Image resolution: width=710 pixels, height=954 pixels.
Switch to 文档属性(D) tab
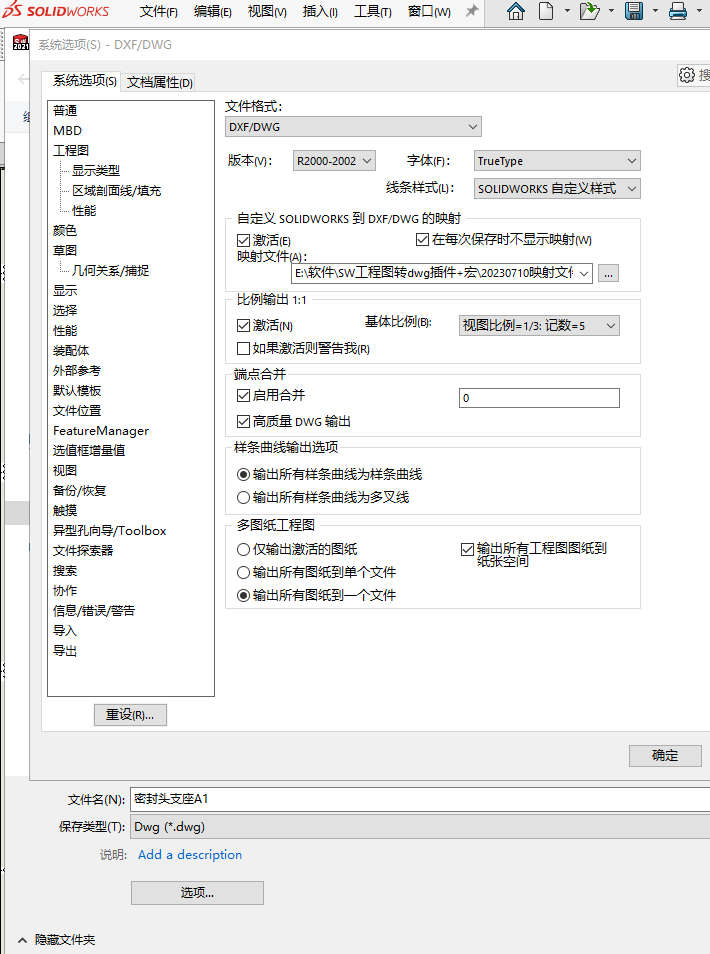pos(160,82)
